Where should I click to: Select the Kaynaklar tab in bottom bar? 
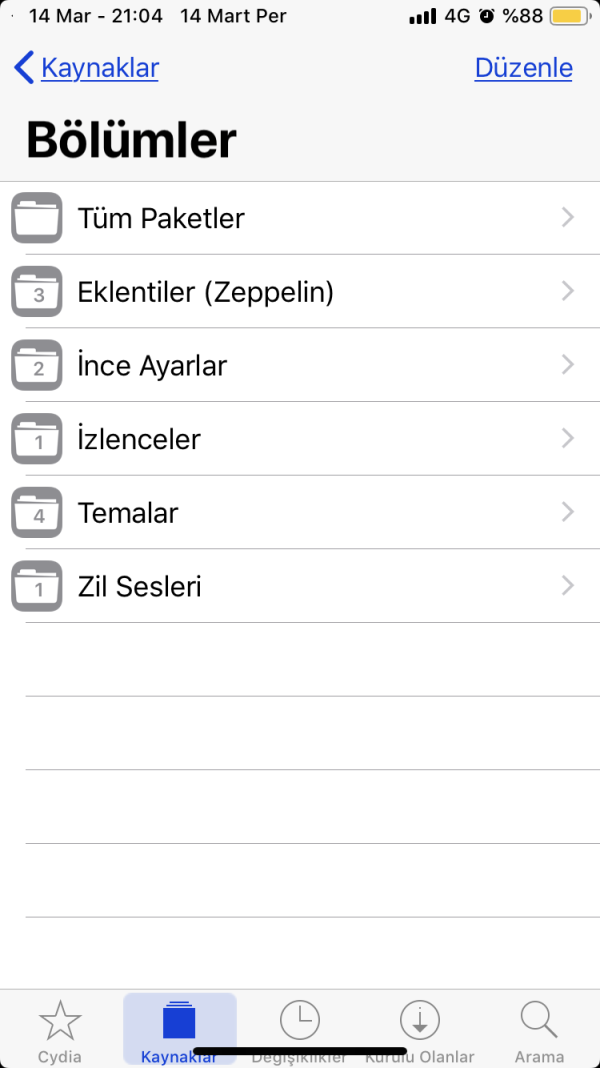(x=180, y=1030)
